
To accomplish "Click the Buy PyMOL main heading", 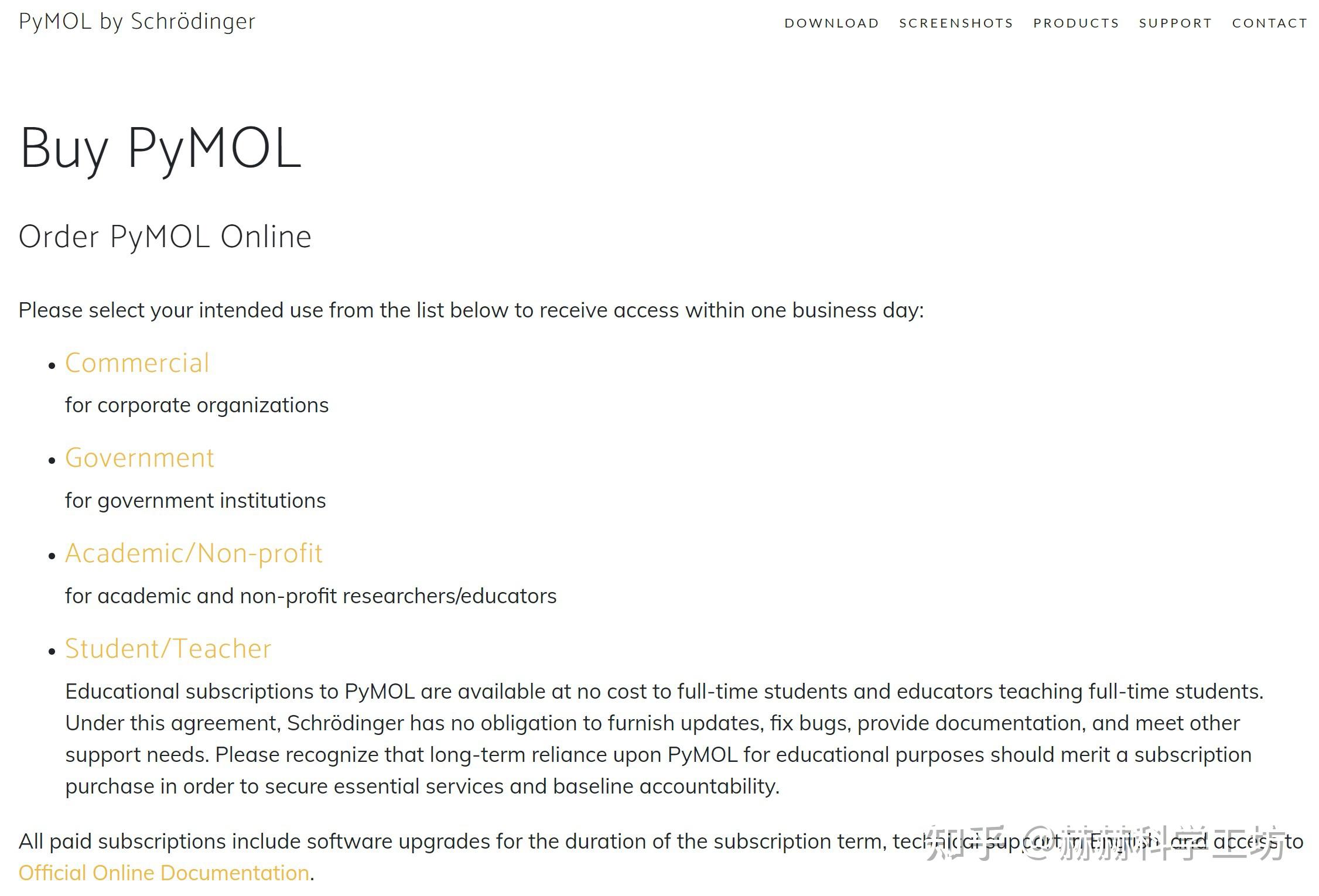I will pos(160,148).
